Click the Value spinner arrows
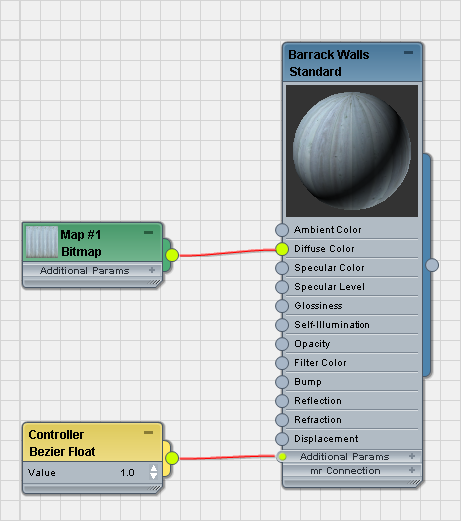This screenshot has height=521, width=461. (x=153, y=472)
